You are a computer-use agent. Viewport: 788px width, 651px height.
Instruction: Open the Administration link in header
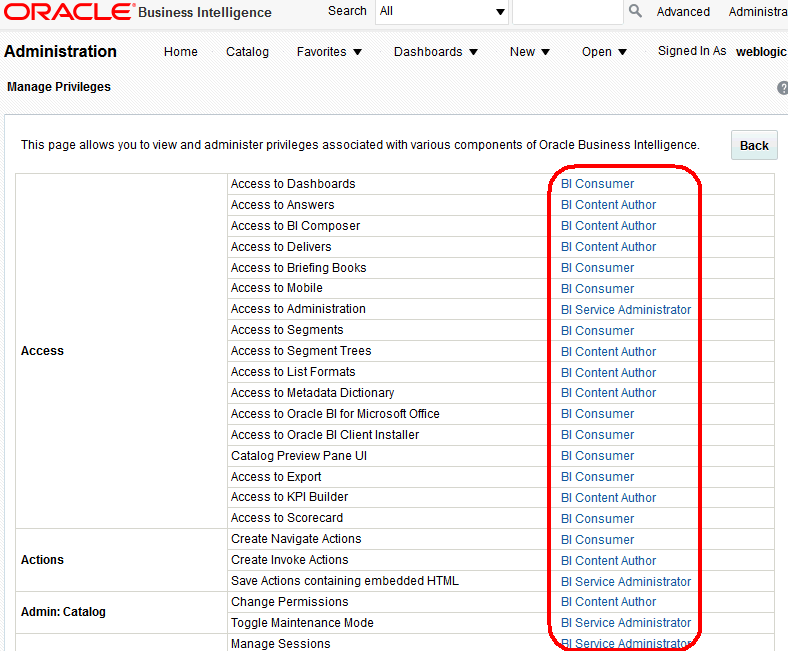(758, 12)
